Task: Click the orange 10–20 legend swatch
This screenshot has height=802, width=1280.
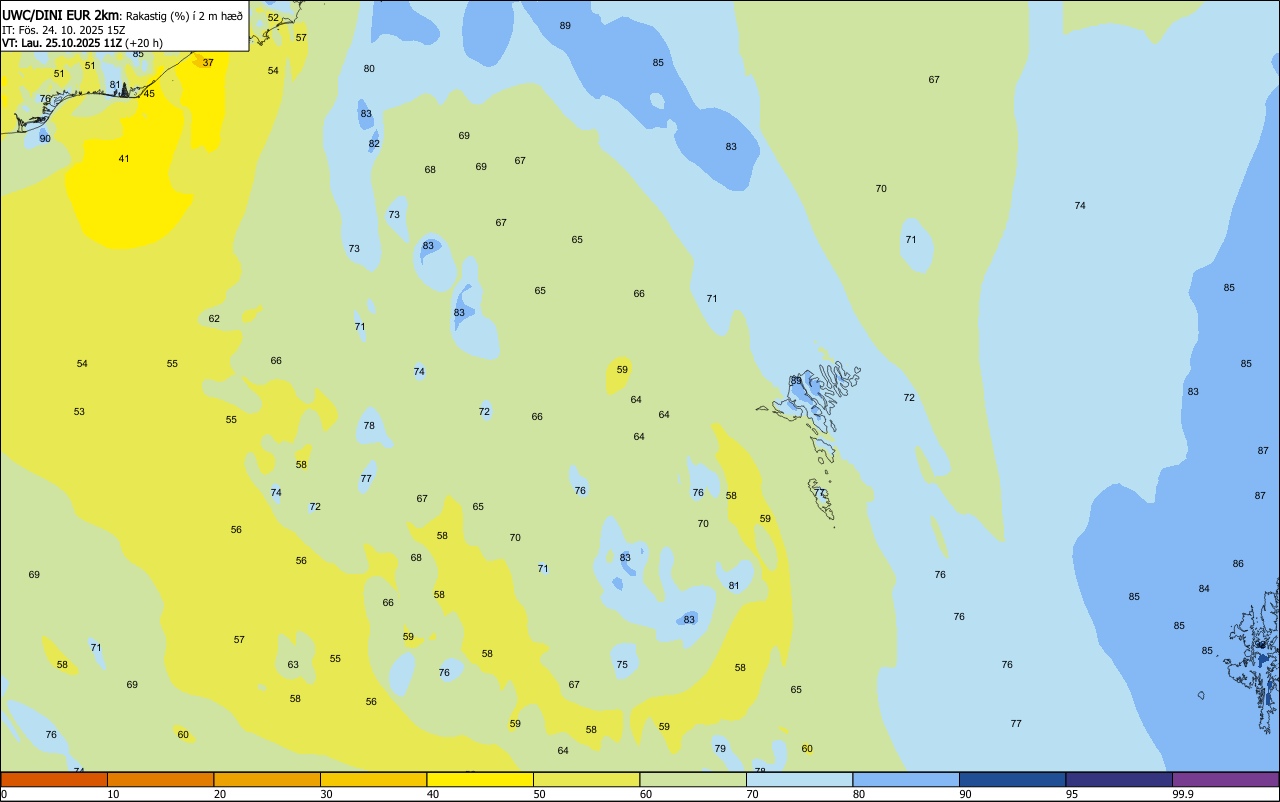Action: point(160,779)
